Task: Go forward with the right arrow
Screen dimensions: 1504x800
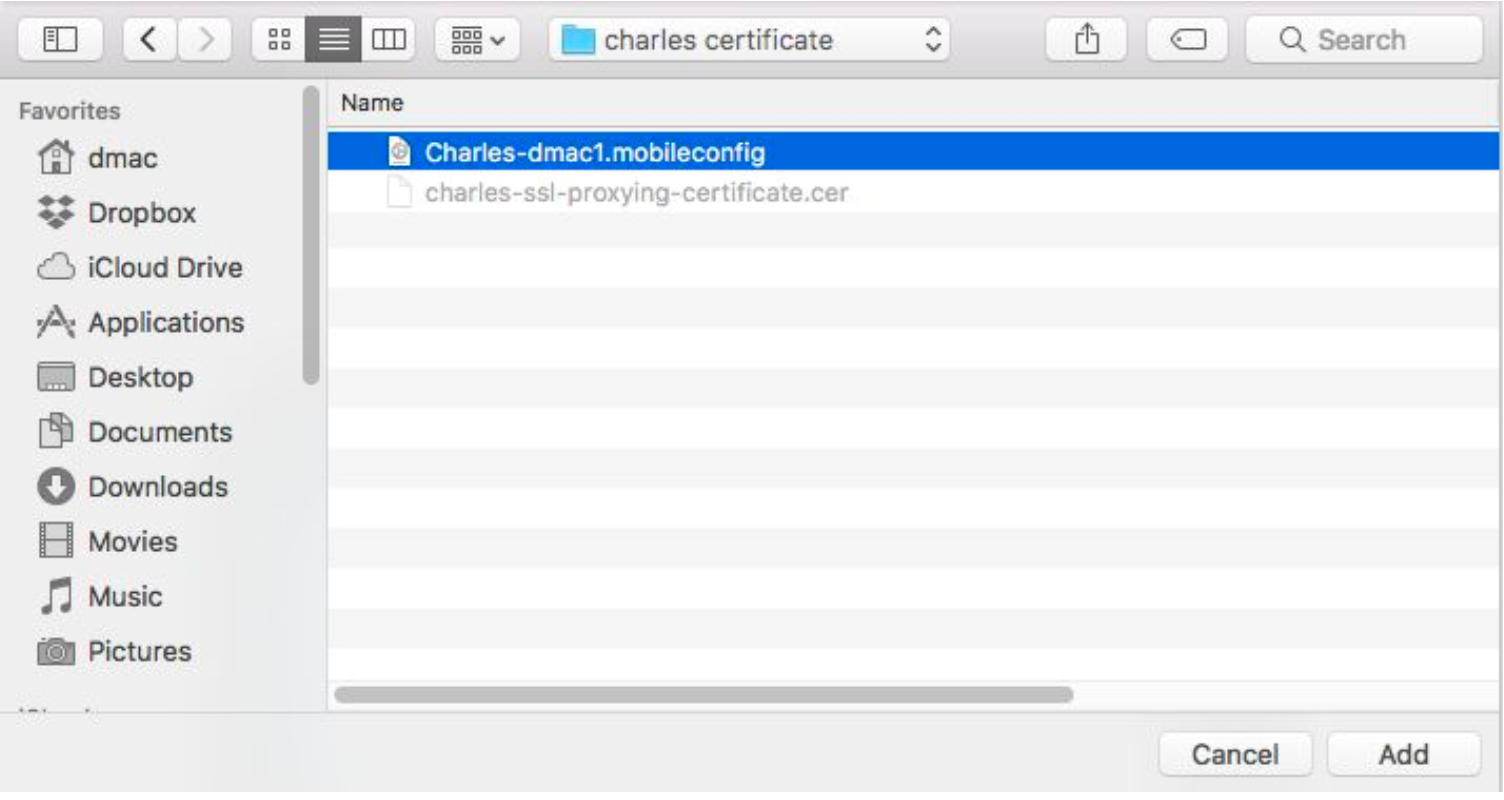Action: (x=205, y=40)
